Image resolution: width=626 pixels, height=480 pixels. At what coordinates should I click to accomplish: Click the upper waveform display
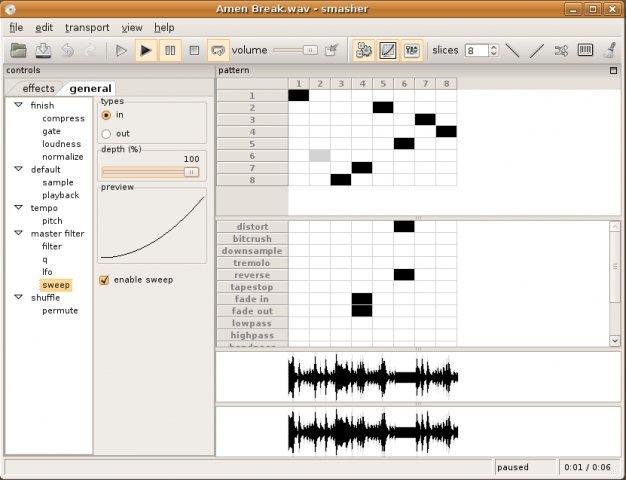tap(418, 377)
